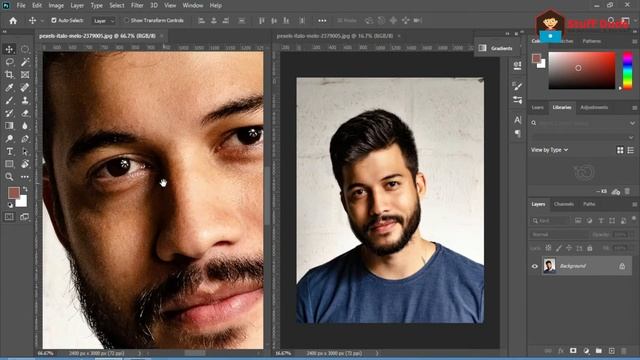Select the Brush tool
This screenshot has height=360, width=640.
coord(9,100)
